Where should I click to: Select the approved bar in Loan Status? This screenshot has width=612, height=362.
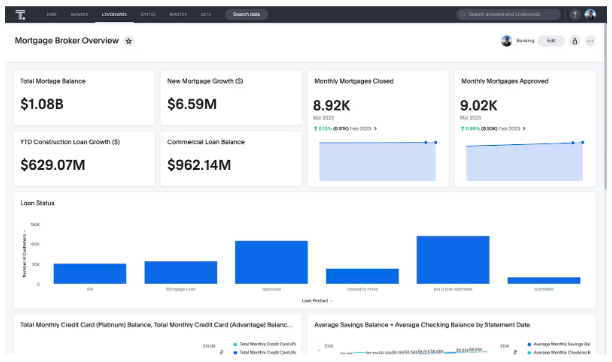(271, 262)
